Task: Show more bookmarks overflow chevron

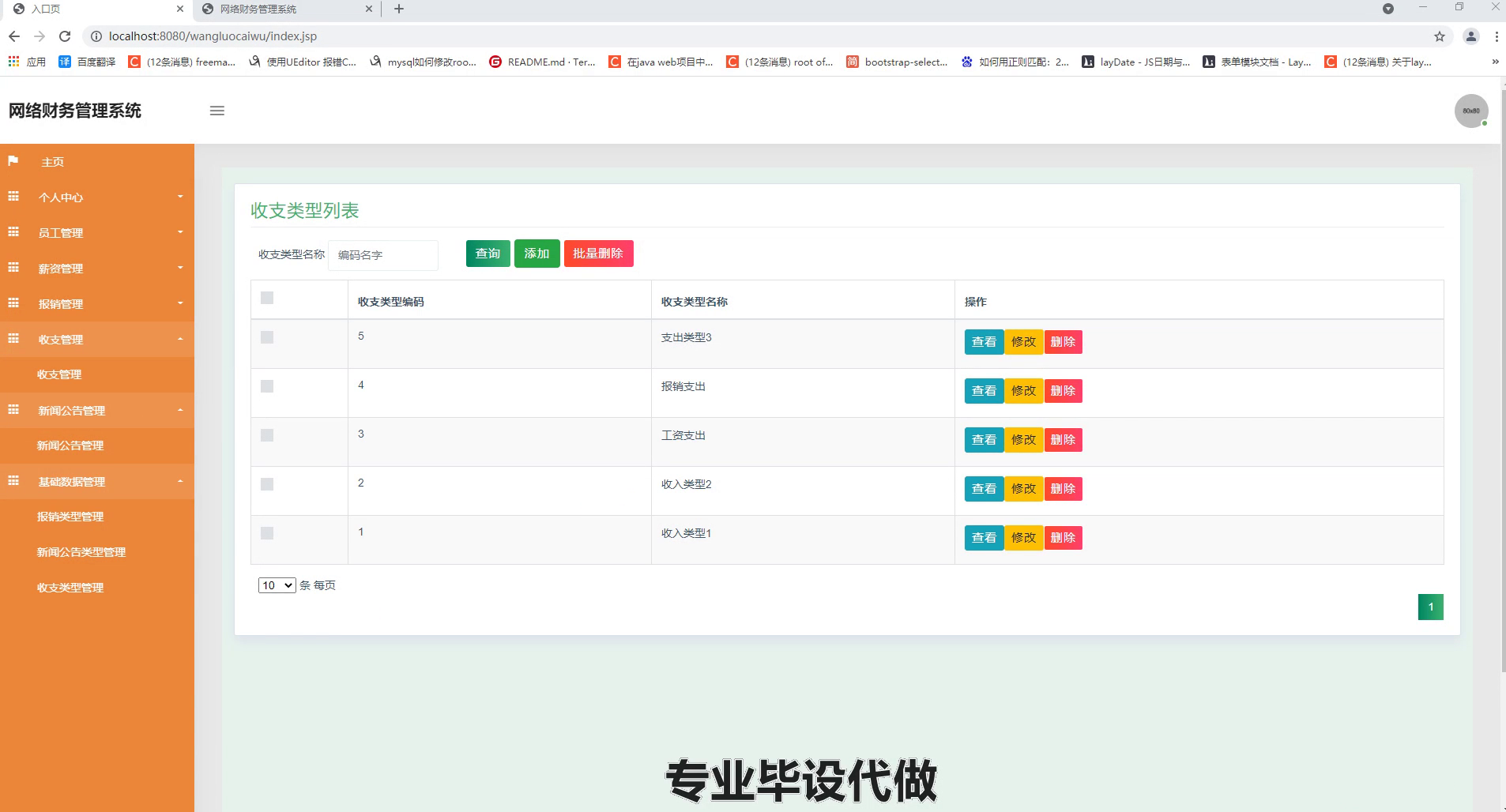Action: [1495, 62]
